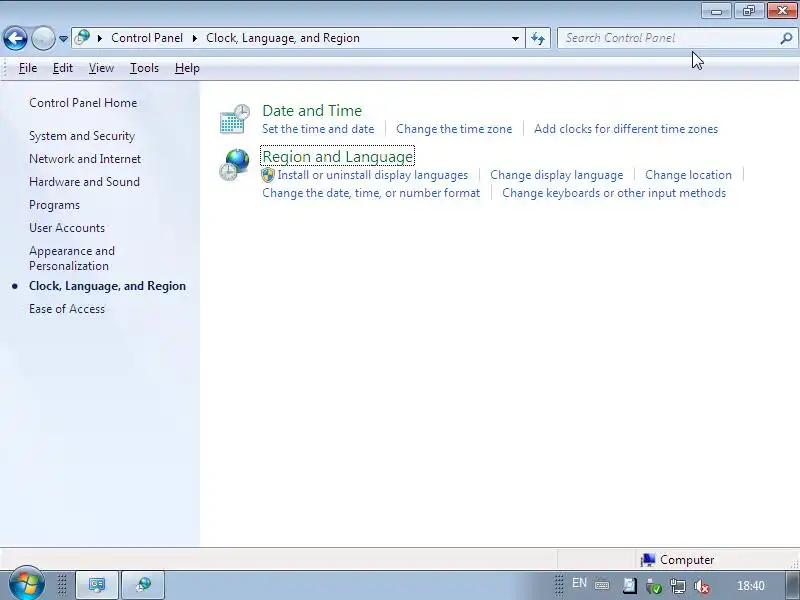Open the File menu
This screenshot has width=800, height=600.
[28, 68]
